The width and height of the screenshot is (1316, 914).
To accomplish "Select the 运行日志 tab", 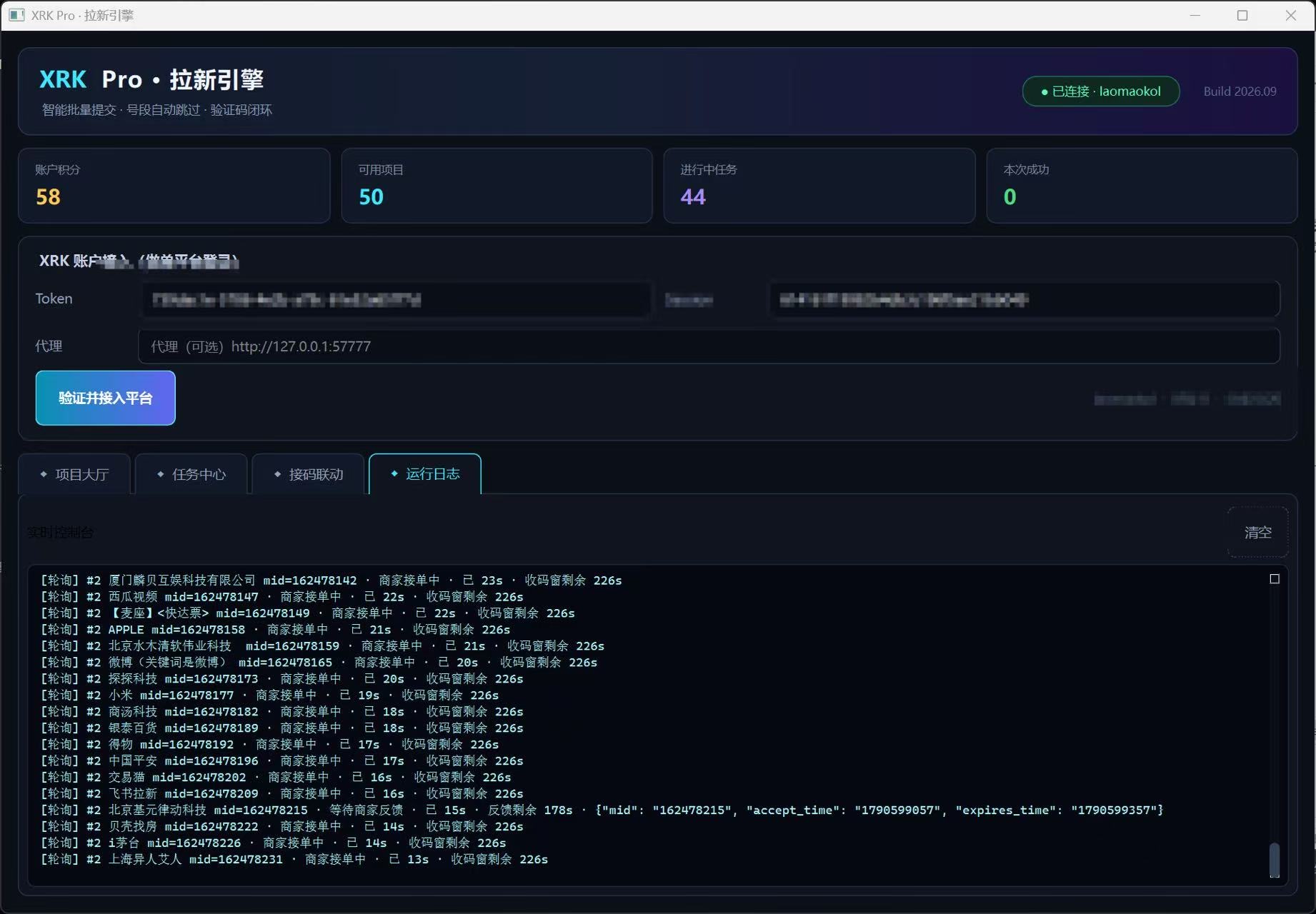I will coord(425,474).
